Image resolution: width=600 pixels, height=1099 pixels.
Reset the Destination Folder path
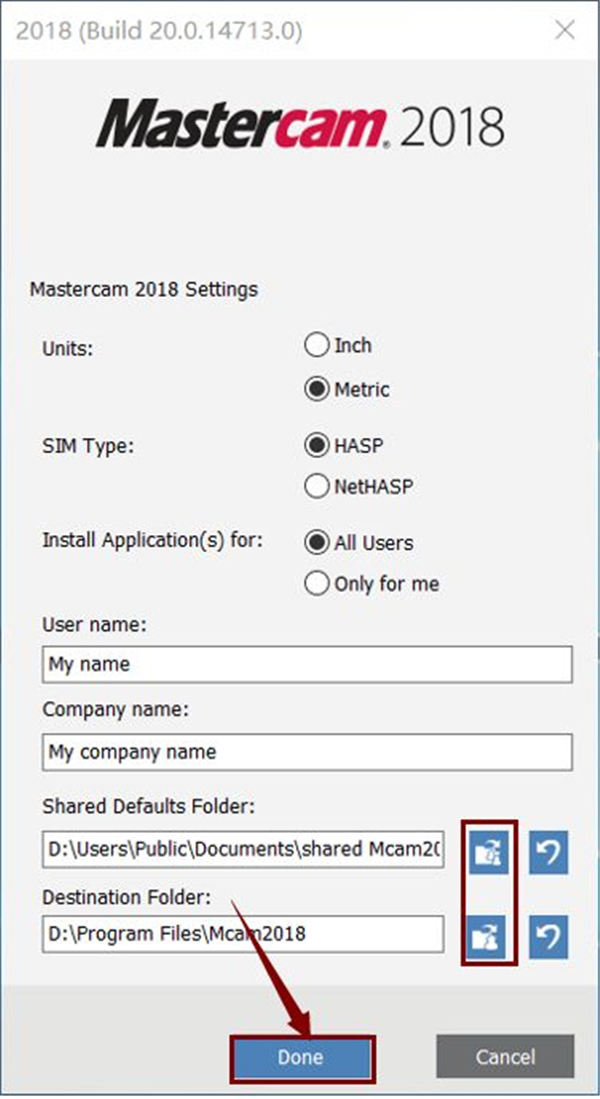point(548,937)
